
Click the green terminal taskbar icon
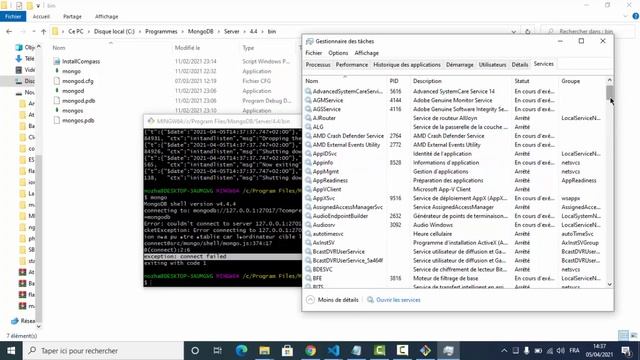coord(379,351)
